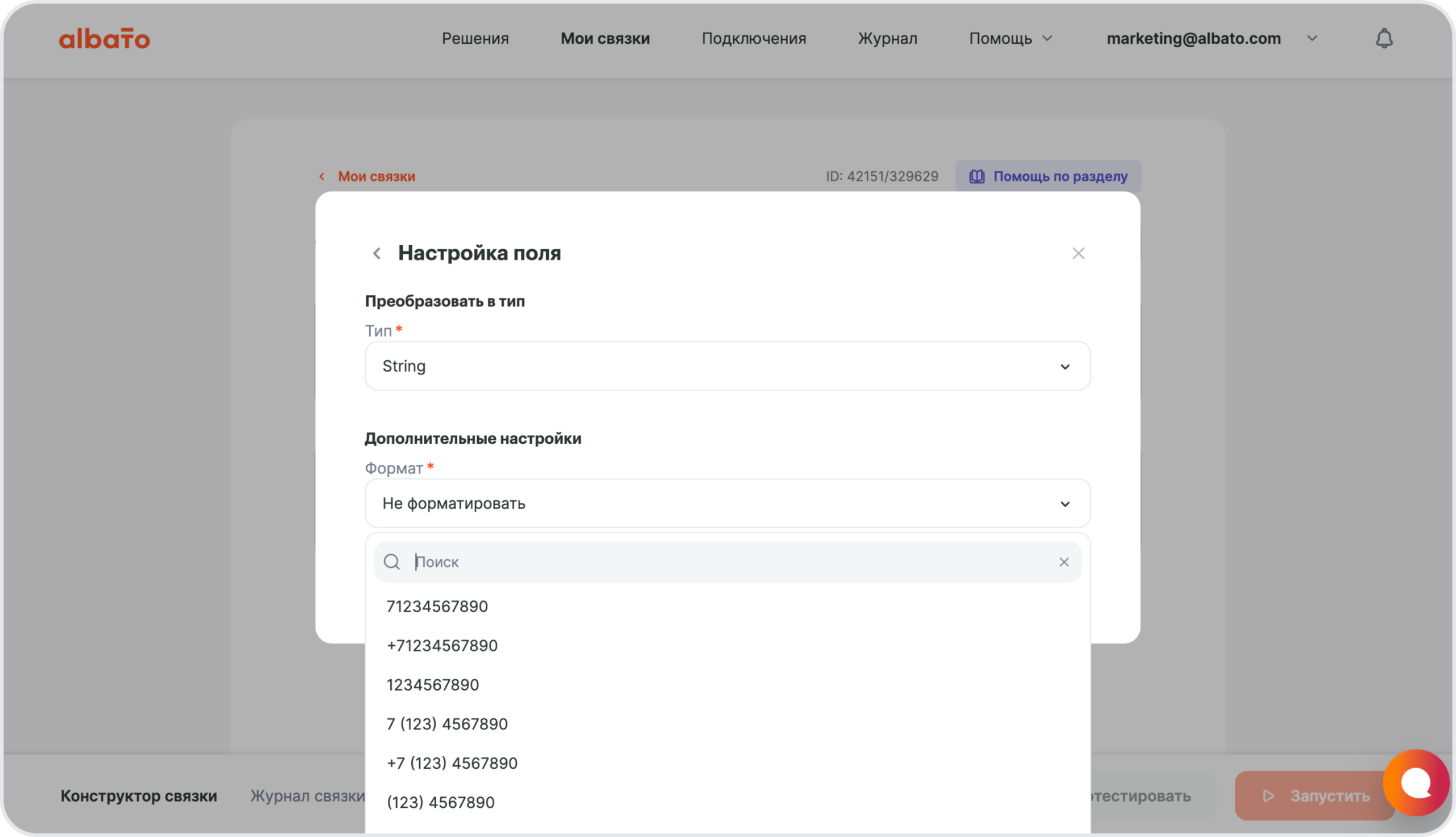
Task: Open the Журнал navigation item
Action: 887,39
